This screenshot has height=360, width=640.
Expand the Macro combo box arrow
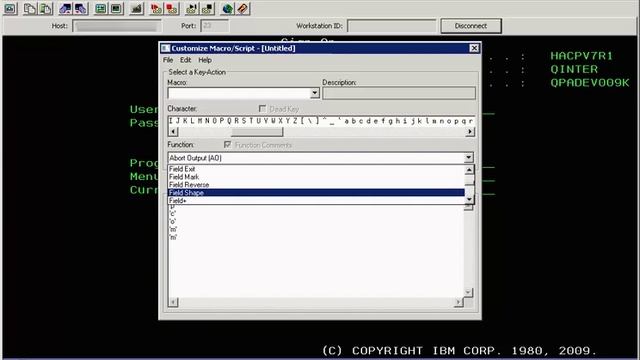(x=314, y=93)
